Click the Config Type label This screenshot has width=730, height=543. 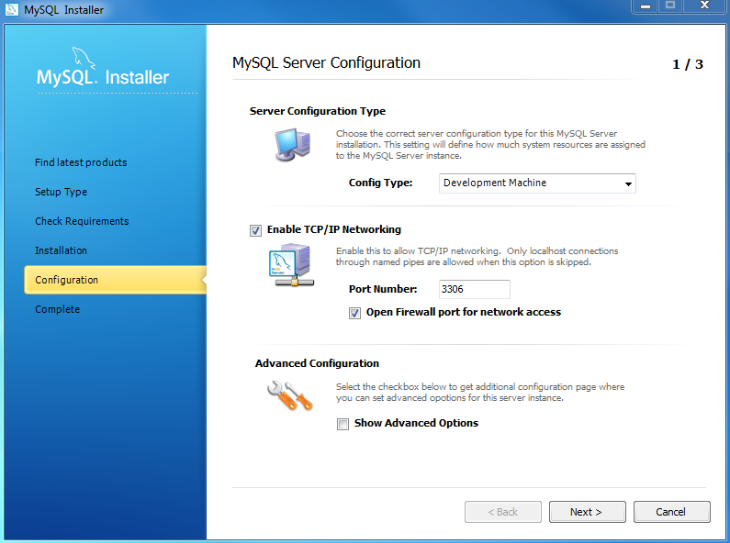pos(381,183)
